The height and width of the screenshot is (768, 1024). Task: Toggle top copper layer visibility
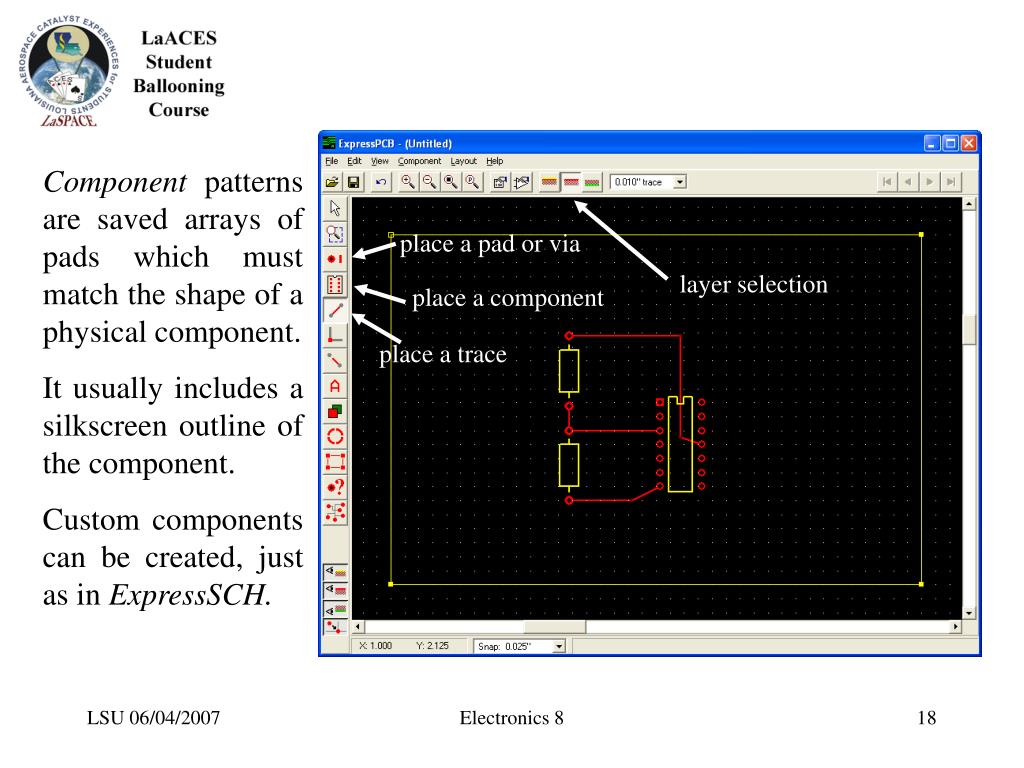tap(336, 591)
